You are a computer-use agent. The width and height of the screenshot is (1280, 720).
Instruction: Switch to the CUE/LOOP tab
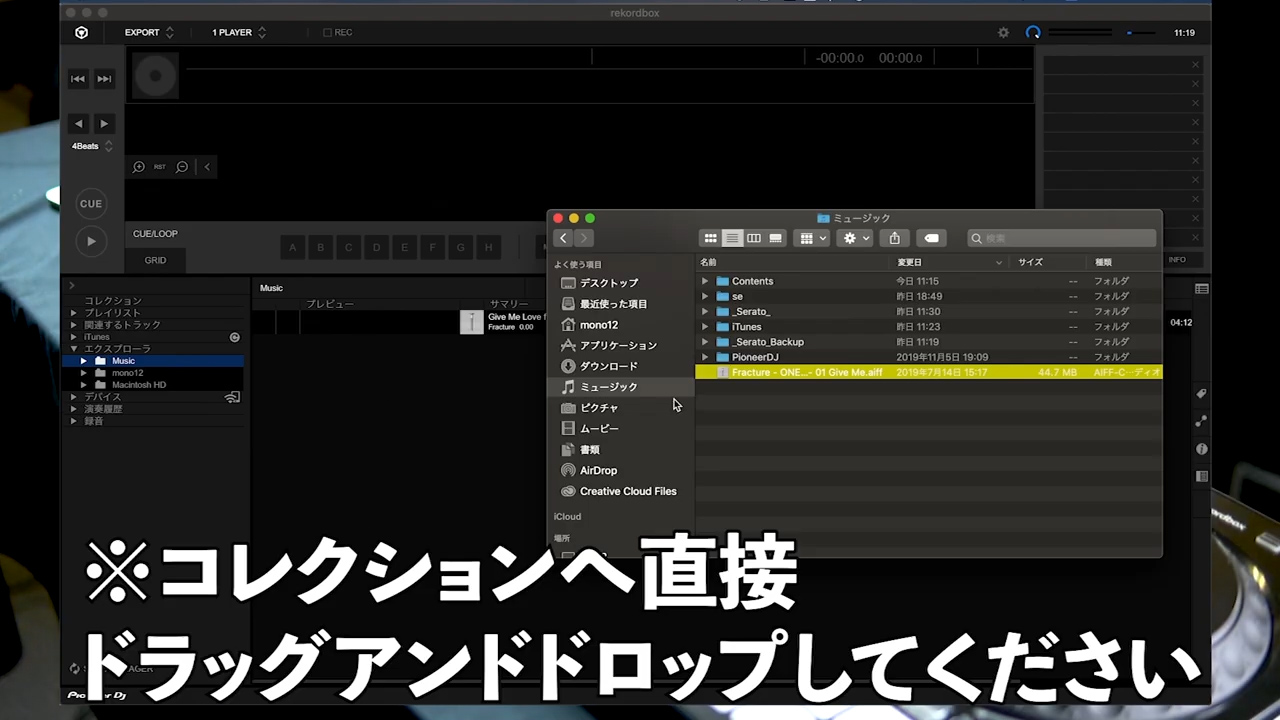point(155,234)
